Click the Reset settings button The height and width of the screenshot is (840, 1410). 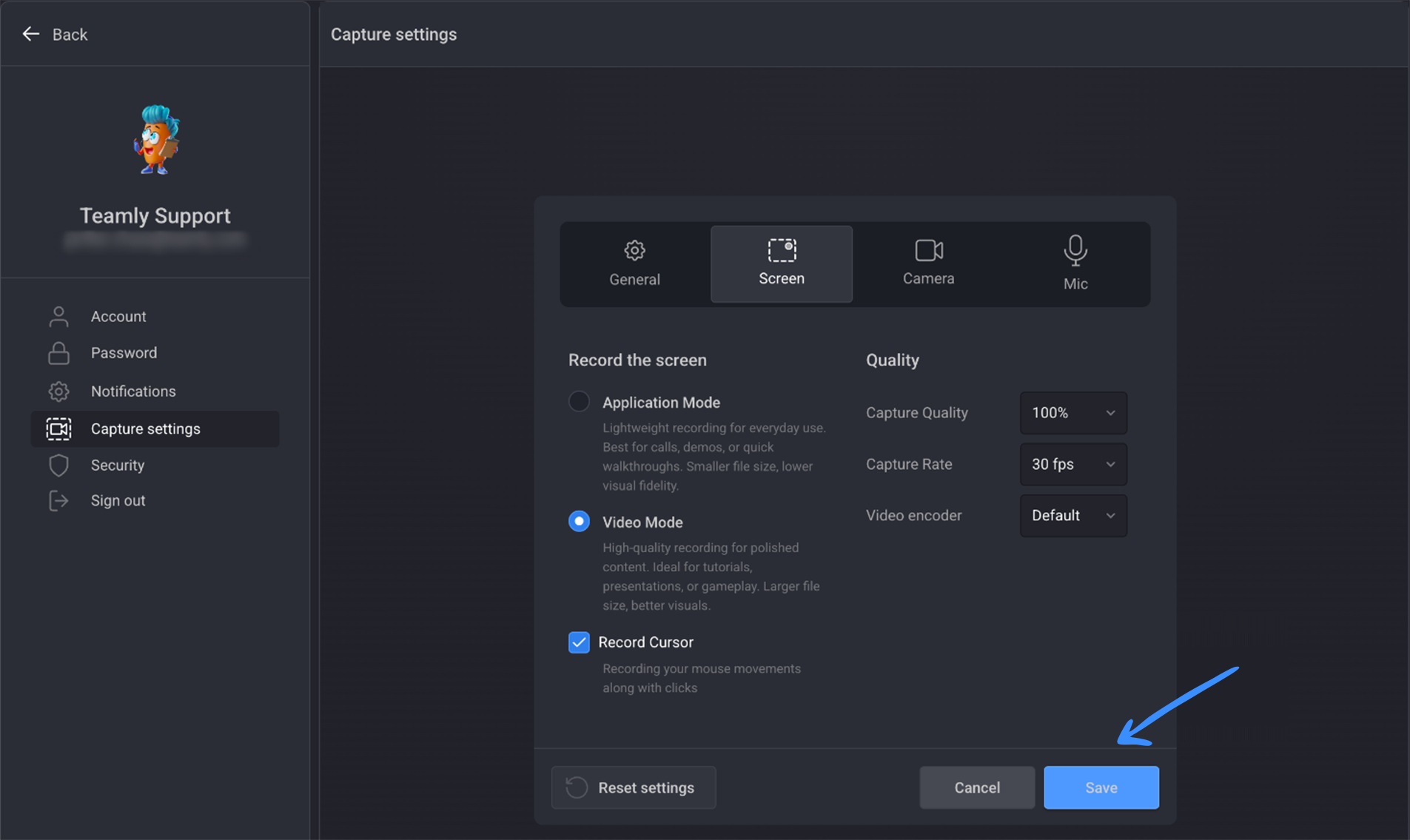click(x=634, y=787)
